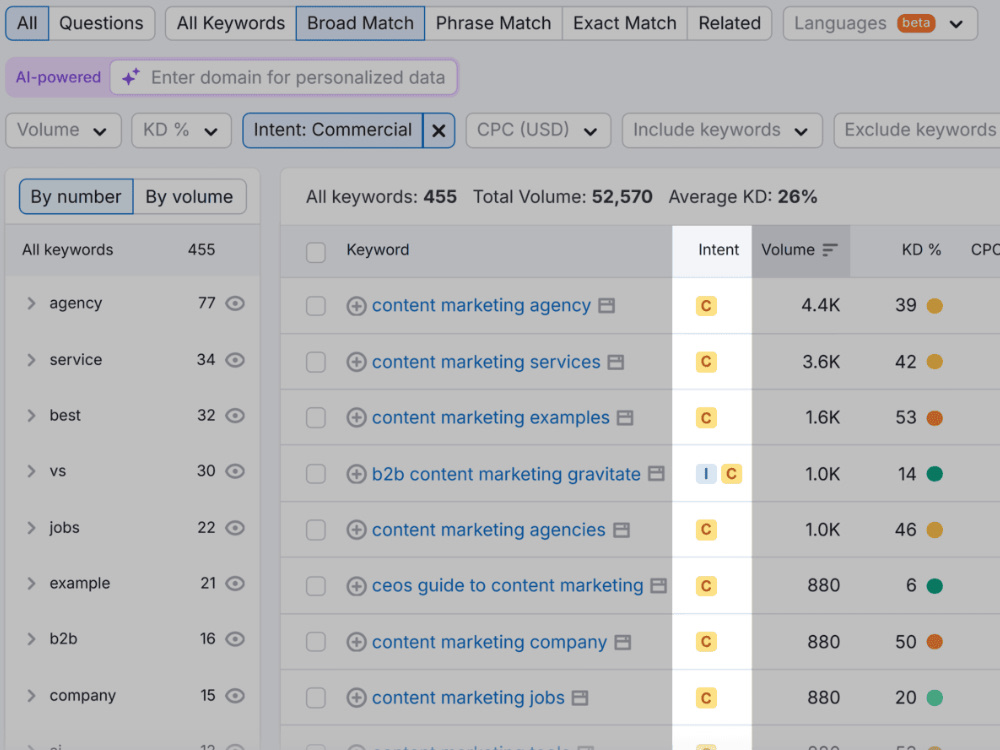Switch to the Phrase Match tab
1000x750 pixels.
click(493, 24)
